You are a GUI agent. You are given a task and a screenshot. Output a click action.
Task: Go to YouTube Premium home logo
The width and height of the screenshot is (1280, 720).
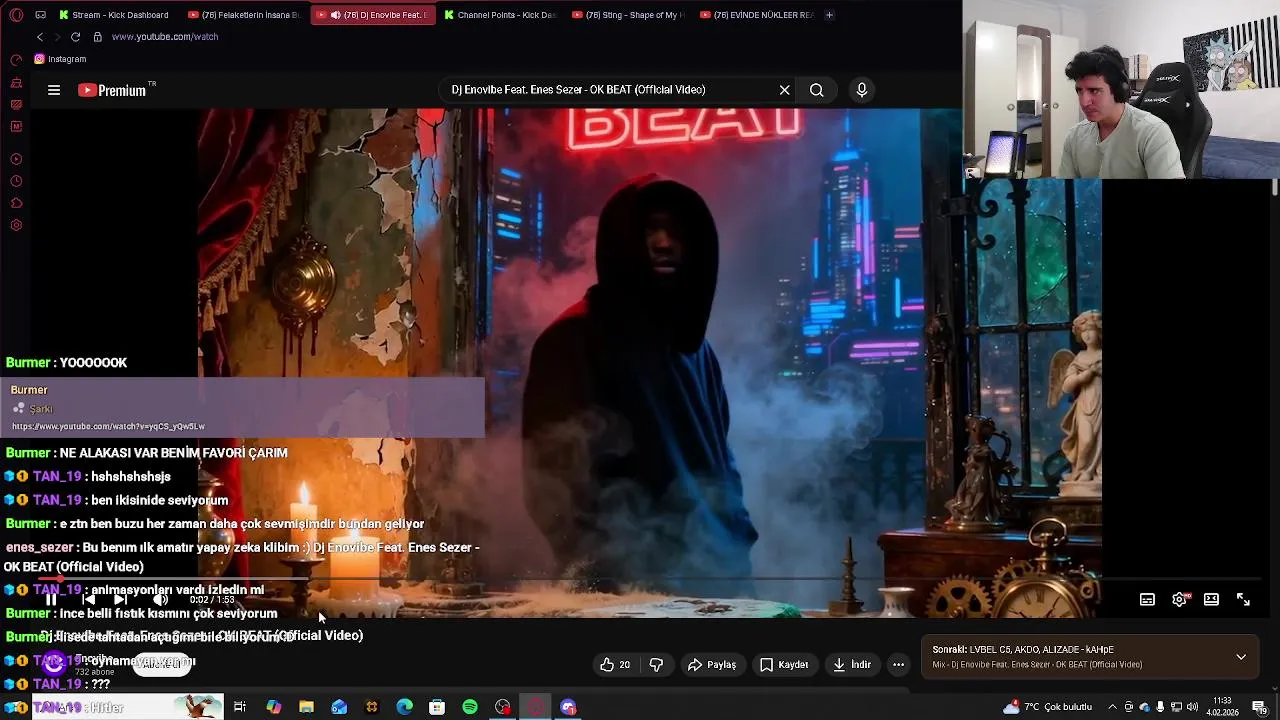[112, 90]
